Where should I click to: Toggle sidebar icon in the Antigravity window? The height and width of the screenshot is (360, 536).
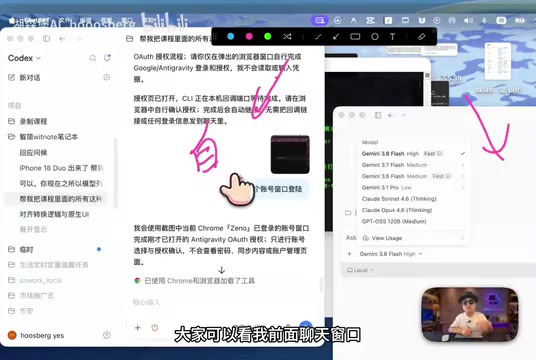378,115
